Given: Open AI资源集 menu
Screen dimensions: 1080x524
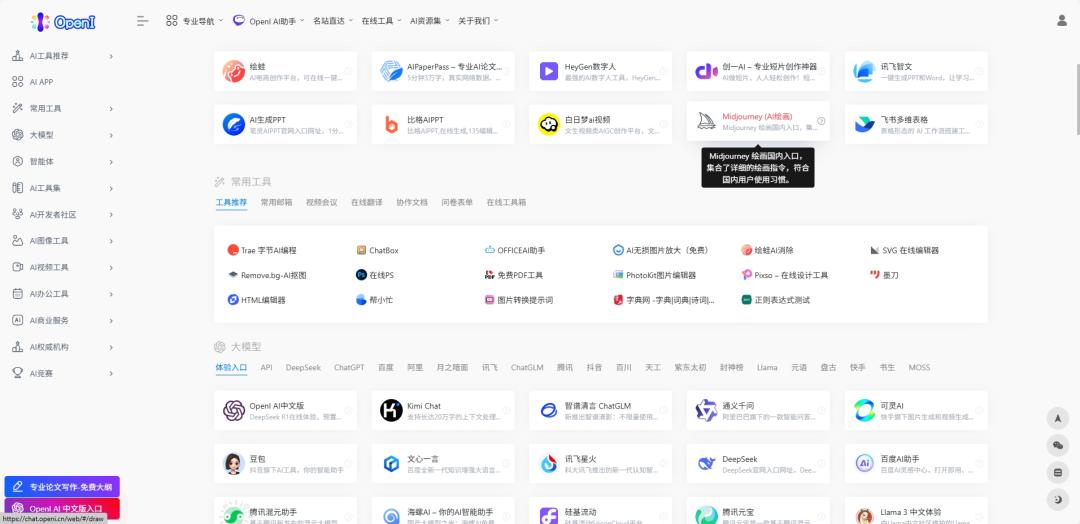Looking at the screenshot, I should pos(430,21).
